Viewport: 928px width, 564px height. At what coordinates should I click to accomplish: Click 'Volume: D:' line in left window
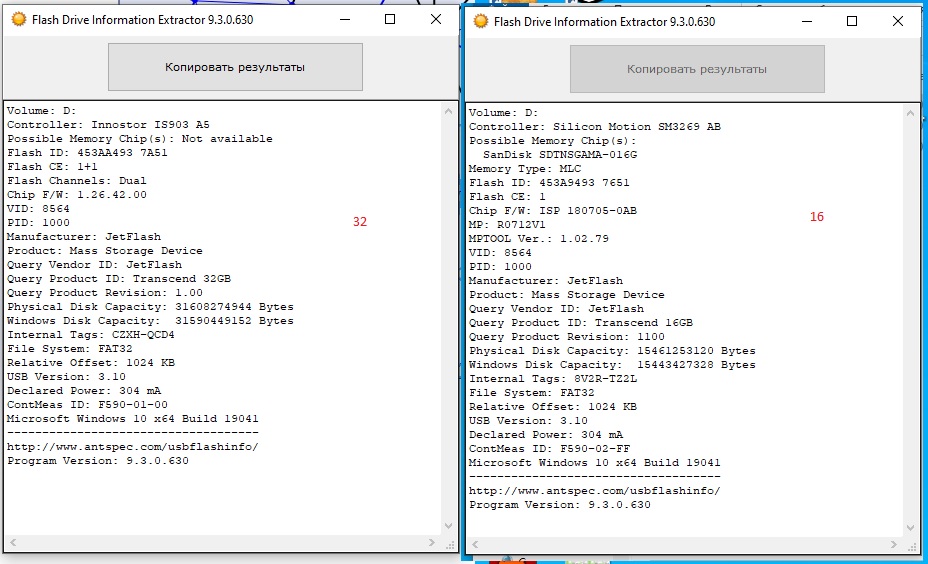tap(41, 111)
